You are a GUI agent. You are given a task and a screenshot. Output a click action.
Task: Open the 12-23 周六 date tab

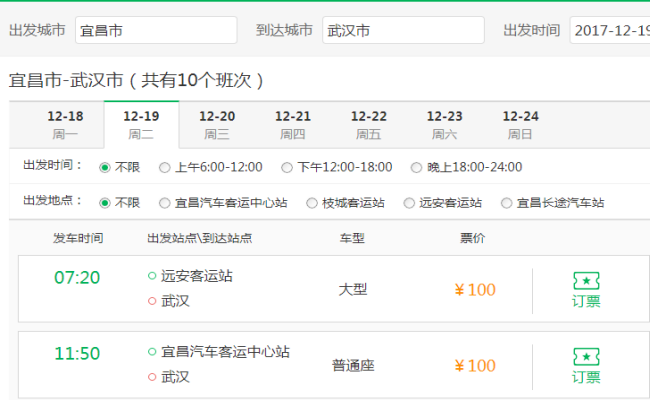pyautogui.click(x=444, y=125)
